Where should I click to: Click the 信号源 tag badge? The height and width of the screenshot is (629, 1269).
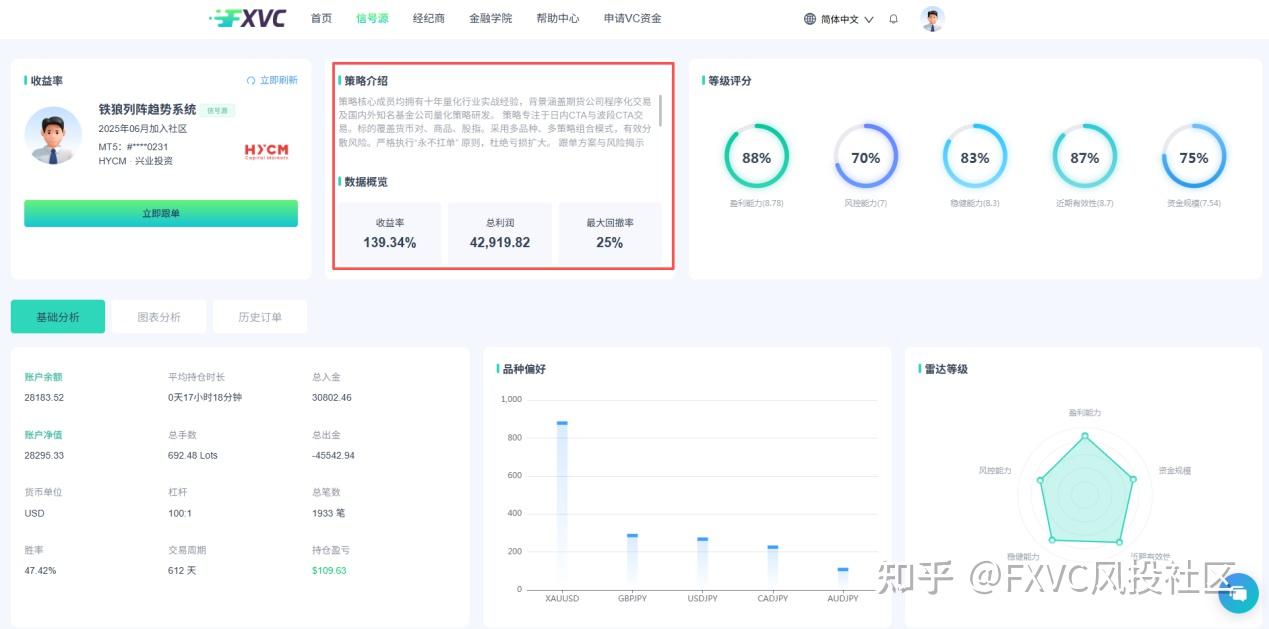click(x=217, y=110)
